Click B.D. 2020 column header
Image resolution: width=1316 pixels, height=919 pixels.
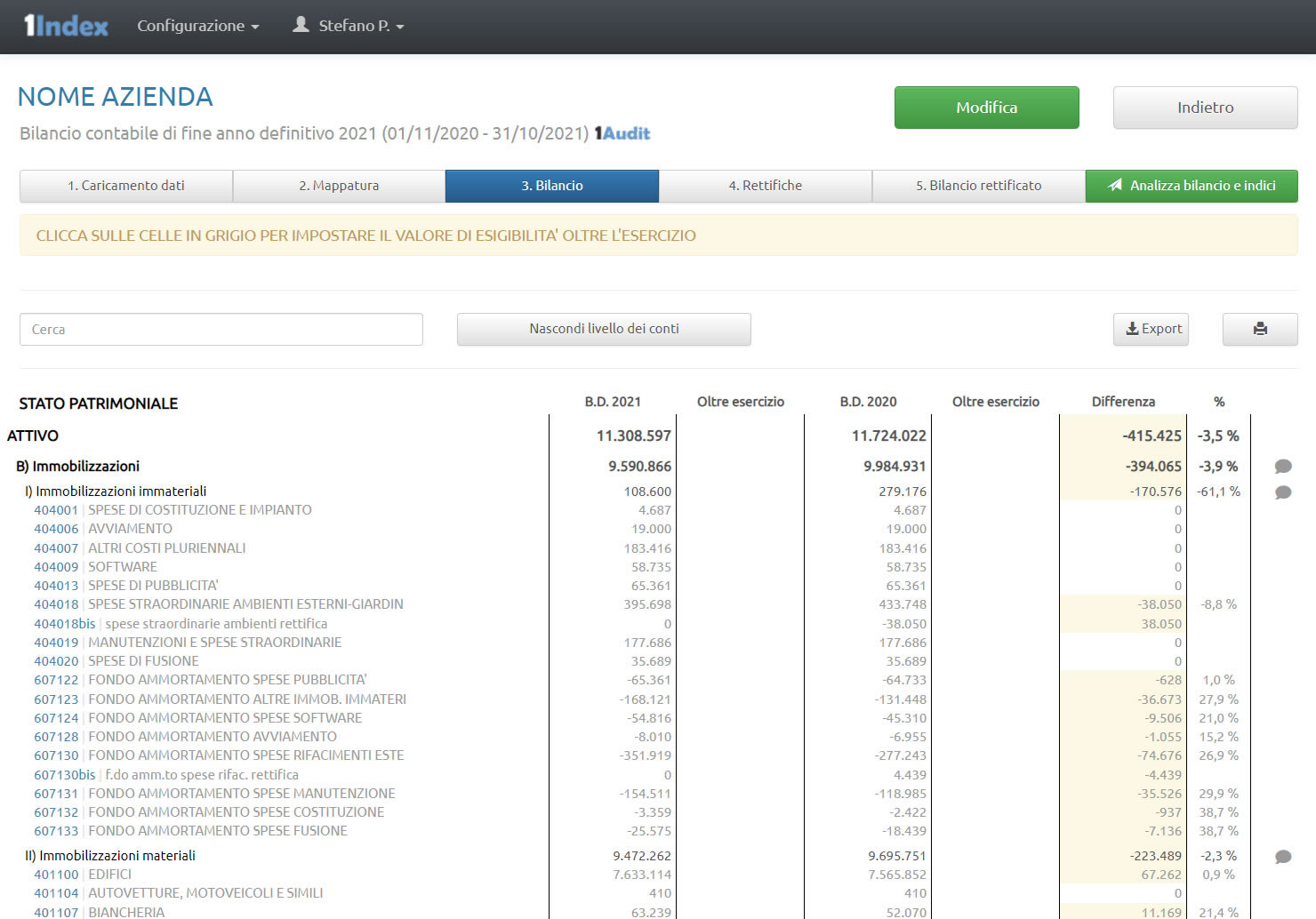[x=868, y=402]
